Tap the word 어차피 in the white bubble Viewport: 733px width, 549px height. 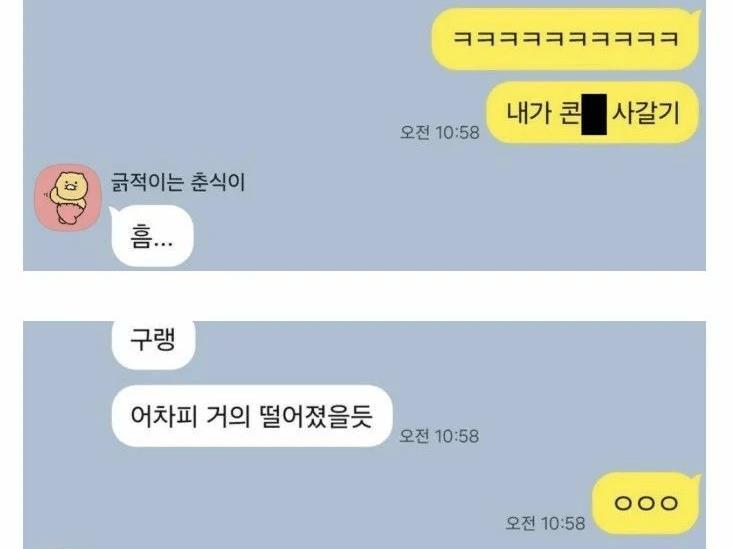(164, 416)
